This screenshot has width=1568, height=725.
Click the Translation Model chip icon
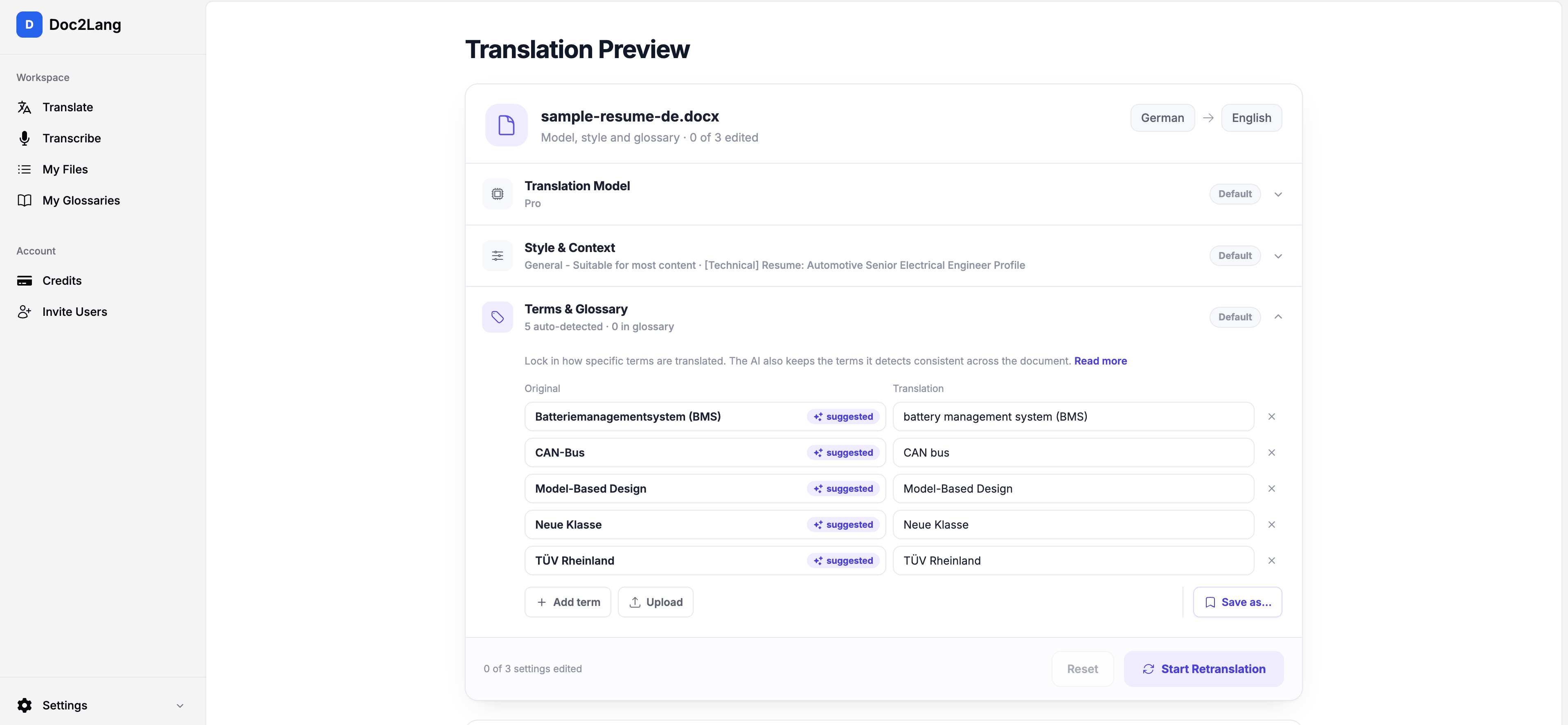(x=497, y=194)
